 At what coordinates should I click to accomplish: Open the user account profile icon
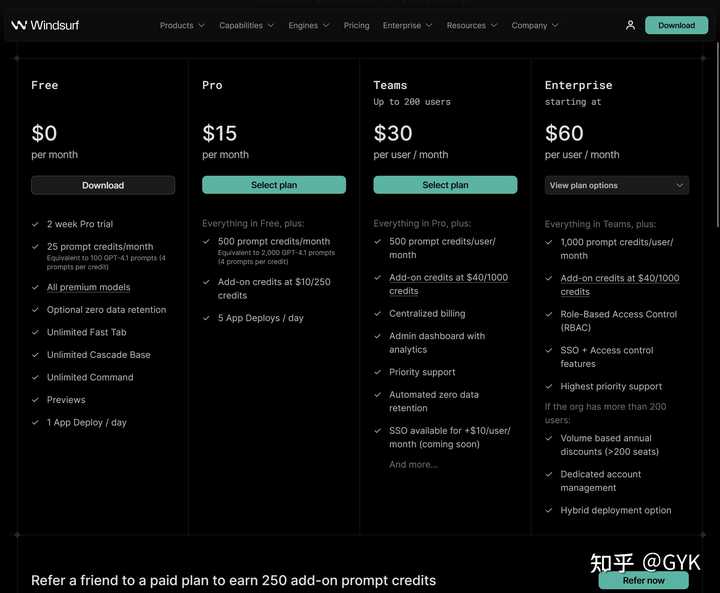[x=630, y=25]
